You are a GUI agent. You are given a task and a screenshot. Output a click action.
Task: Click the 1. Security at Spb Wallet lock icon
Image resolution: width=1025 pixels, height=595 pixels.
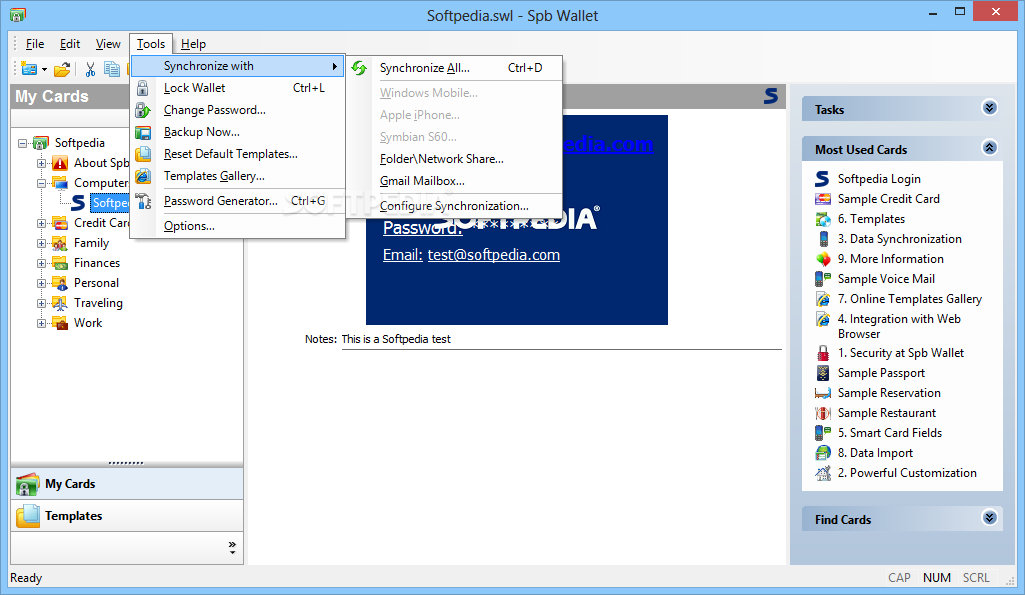point(823,353)
